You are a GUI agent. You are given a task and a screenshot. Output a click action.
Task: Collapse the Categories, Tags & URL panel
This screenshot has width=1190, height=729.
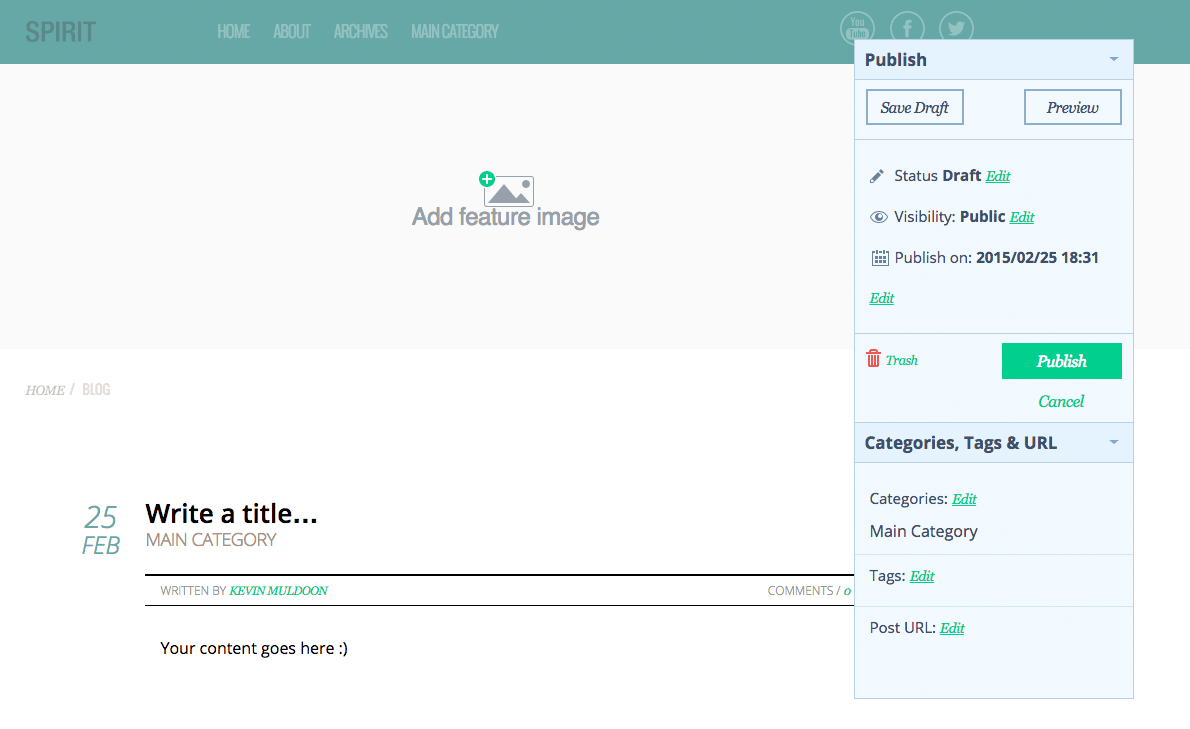pyautogui.click(x=1113, y=442)
